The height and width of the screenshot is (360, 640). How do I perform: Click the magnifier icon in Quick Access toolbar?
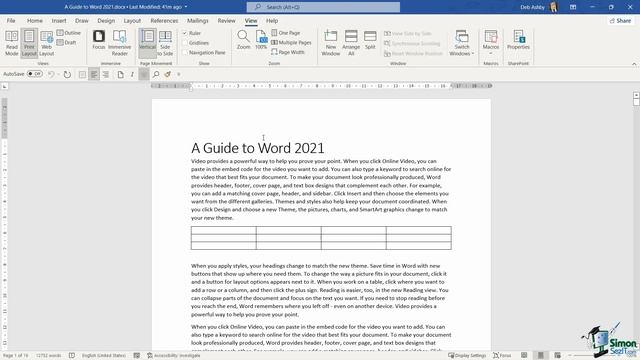pos(156,74)
